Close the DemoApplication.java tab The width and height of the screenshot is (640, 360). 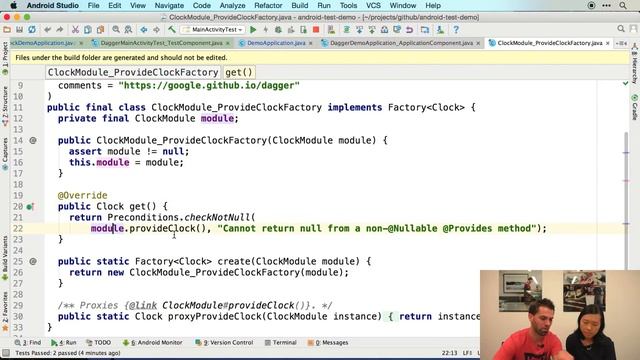tap(311, 43)
